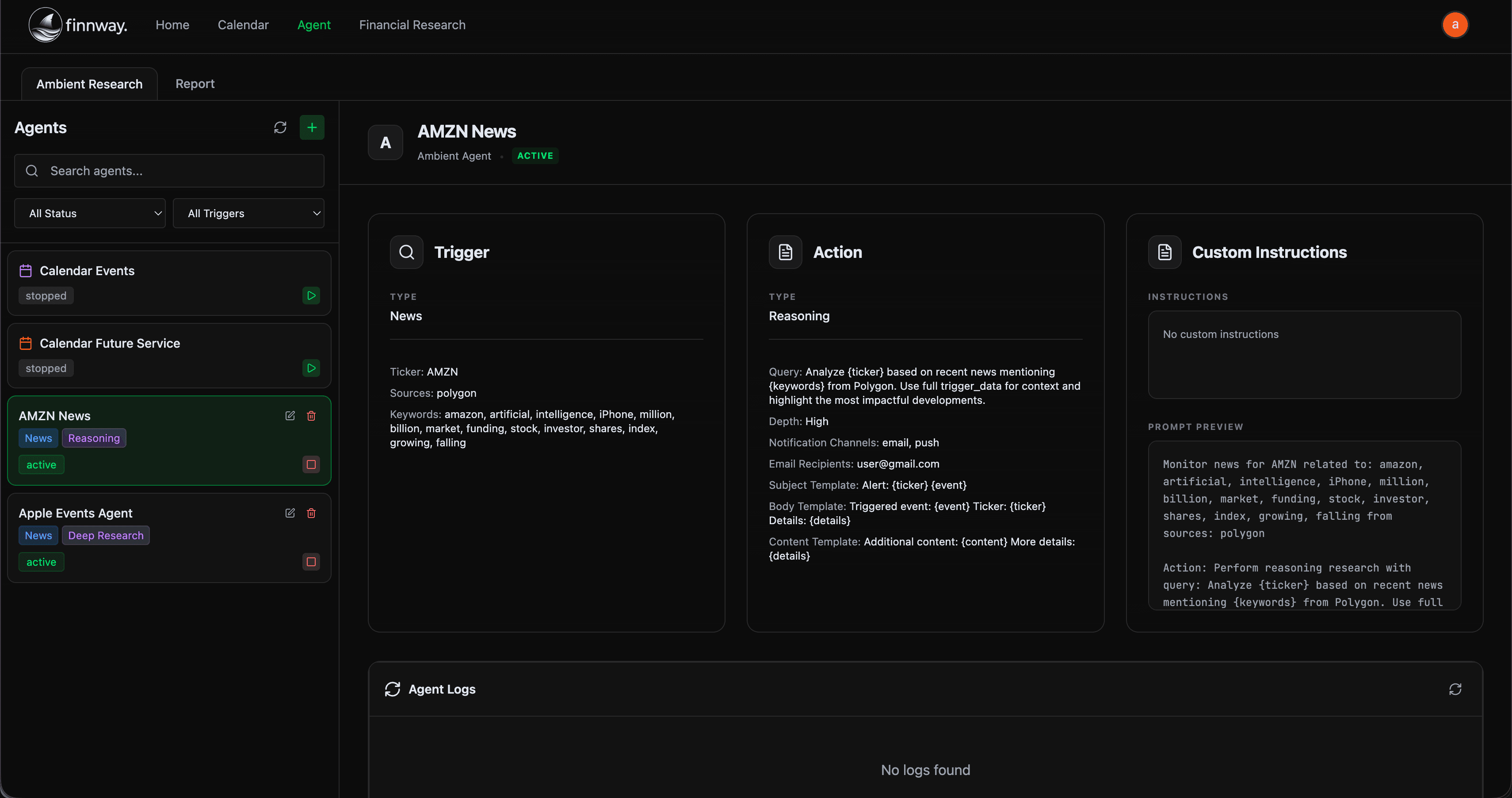Click the finnway logo link

(78, 25)
